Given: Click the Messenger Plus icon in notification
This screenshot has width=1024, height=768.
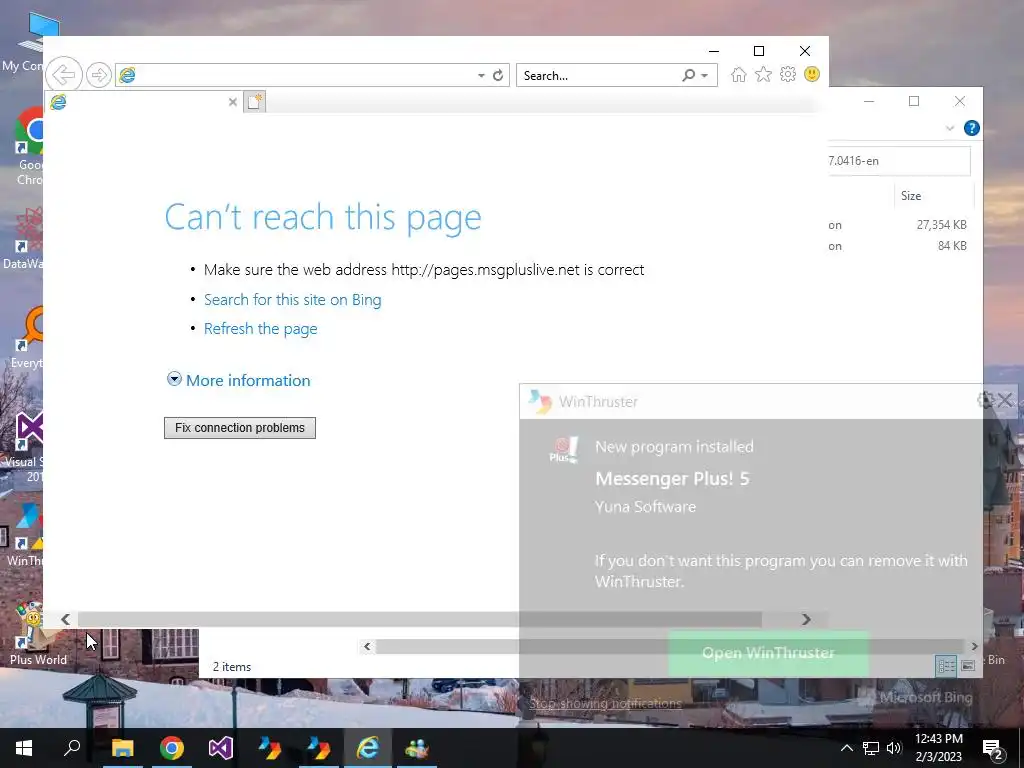Looking at the screenshot, I should pyautogui.click(x=564, y=450).
